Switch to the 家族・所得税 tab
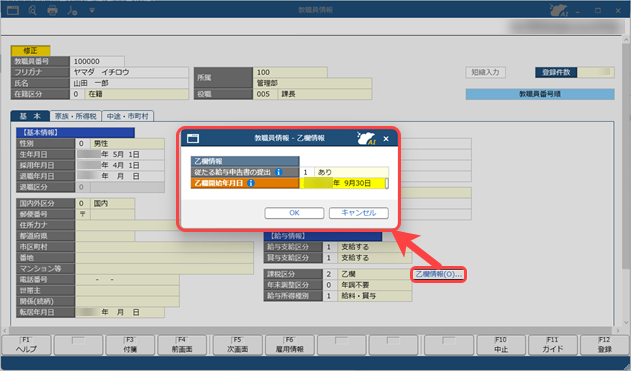Screen dimensions: 631x371 pos(75,116)
